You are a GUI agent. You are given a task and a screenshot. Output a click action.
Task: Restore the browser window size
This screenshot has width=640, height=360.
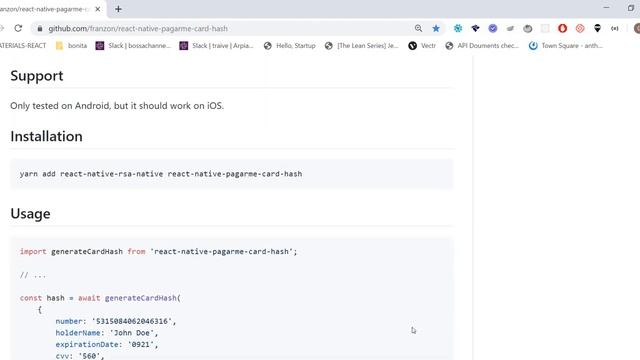[x=631, y=8]
